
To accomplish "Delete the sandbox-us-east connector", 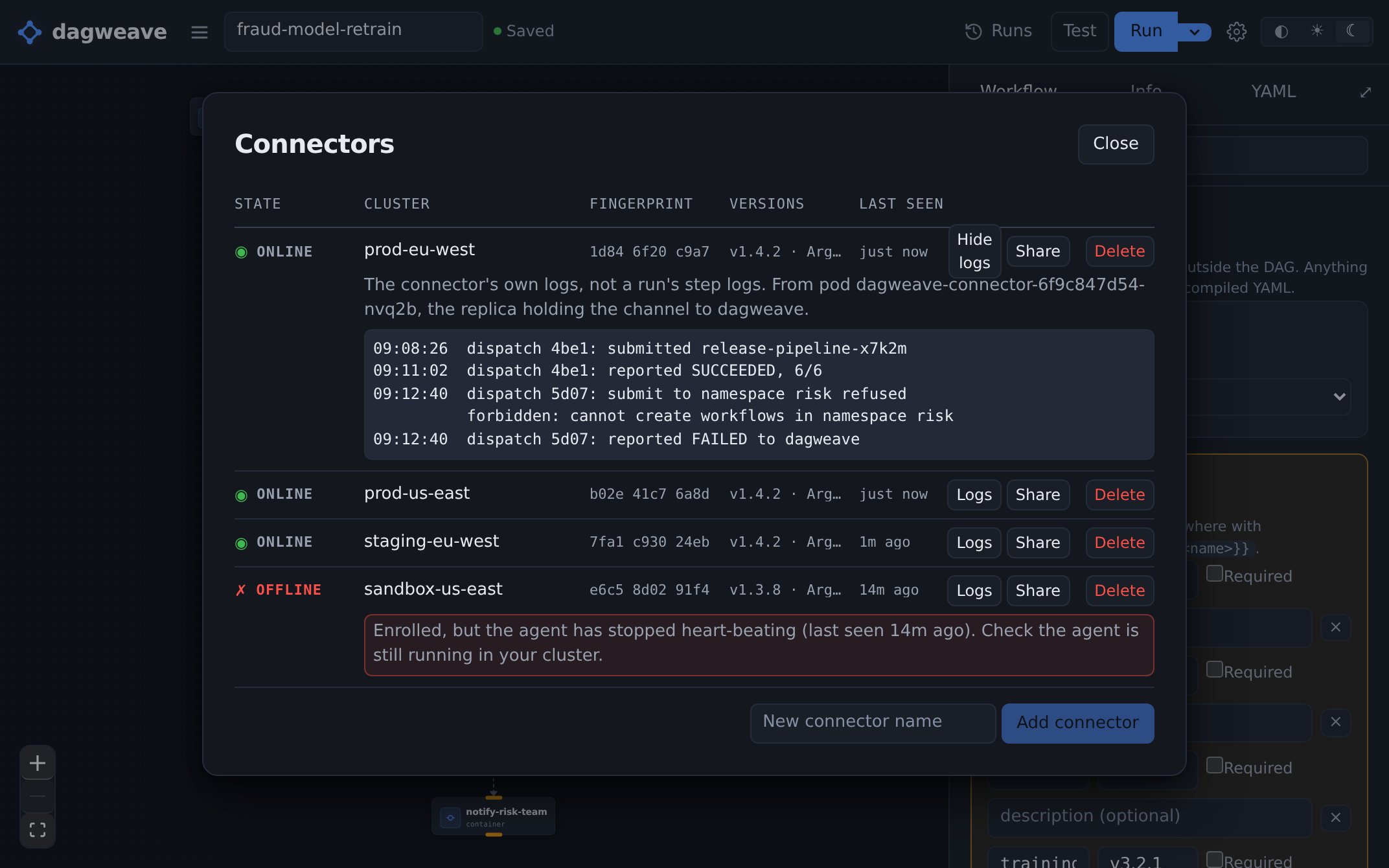I will (1119, 591).
